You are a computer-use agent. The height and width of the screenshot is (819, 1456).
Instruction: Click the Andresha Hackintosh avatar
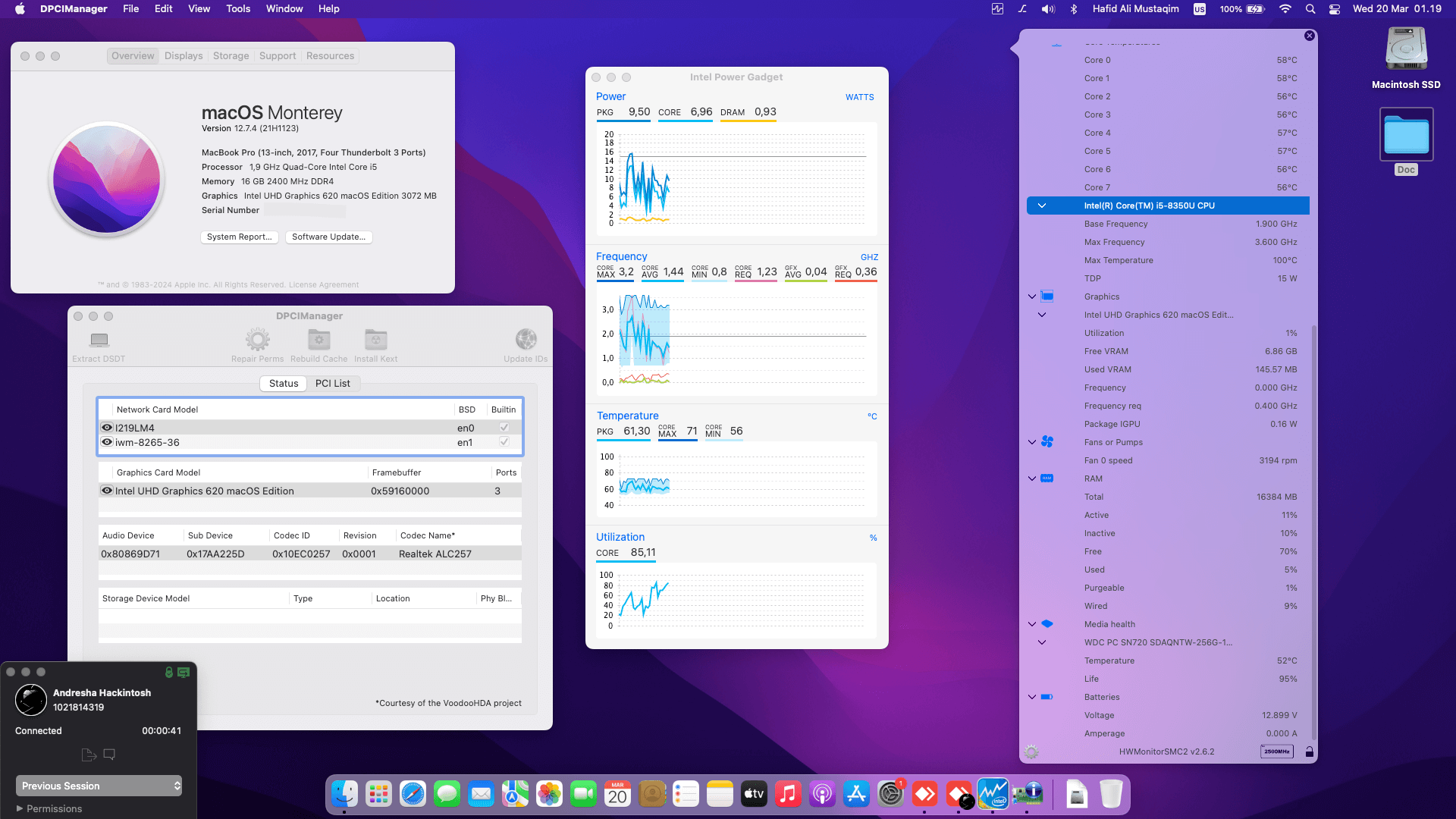(x=31, y=700)
